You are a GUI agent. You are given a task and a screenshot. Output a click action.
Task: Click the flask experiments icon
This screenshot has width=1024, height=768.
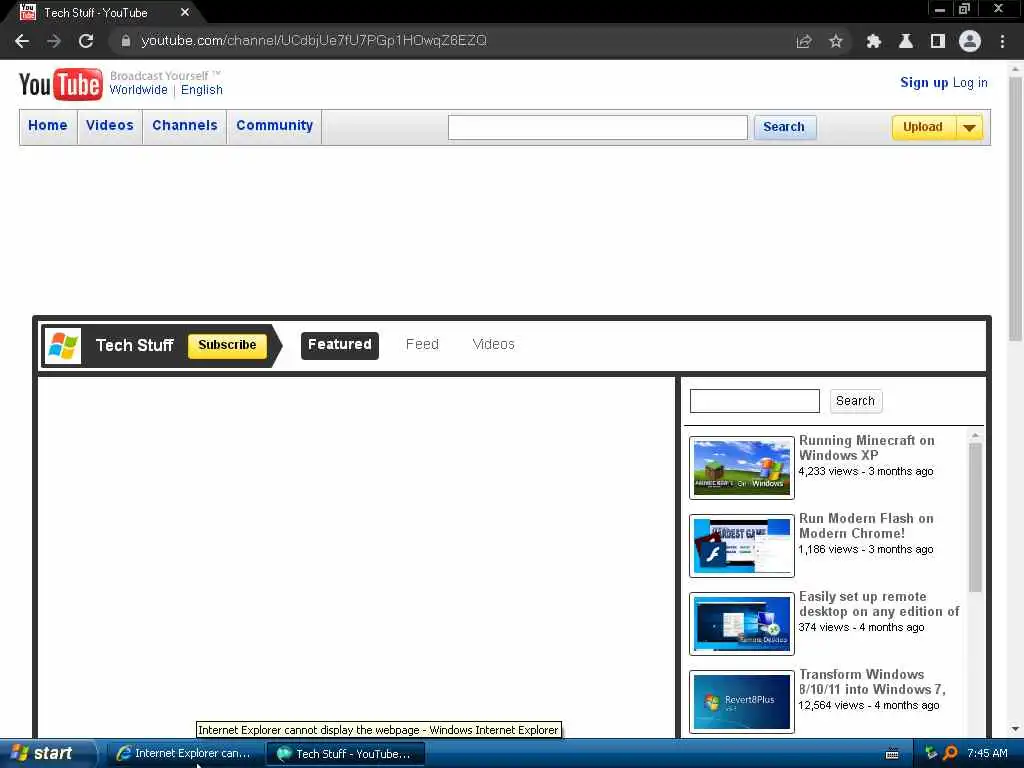pos(905,41)
